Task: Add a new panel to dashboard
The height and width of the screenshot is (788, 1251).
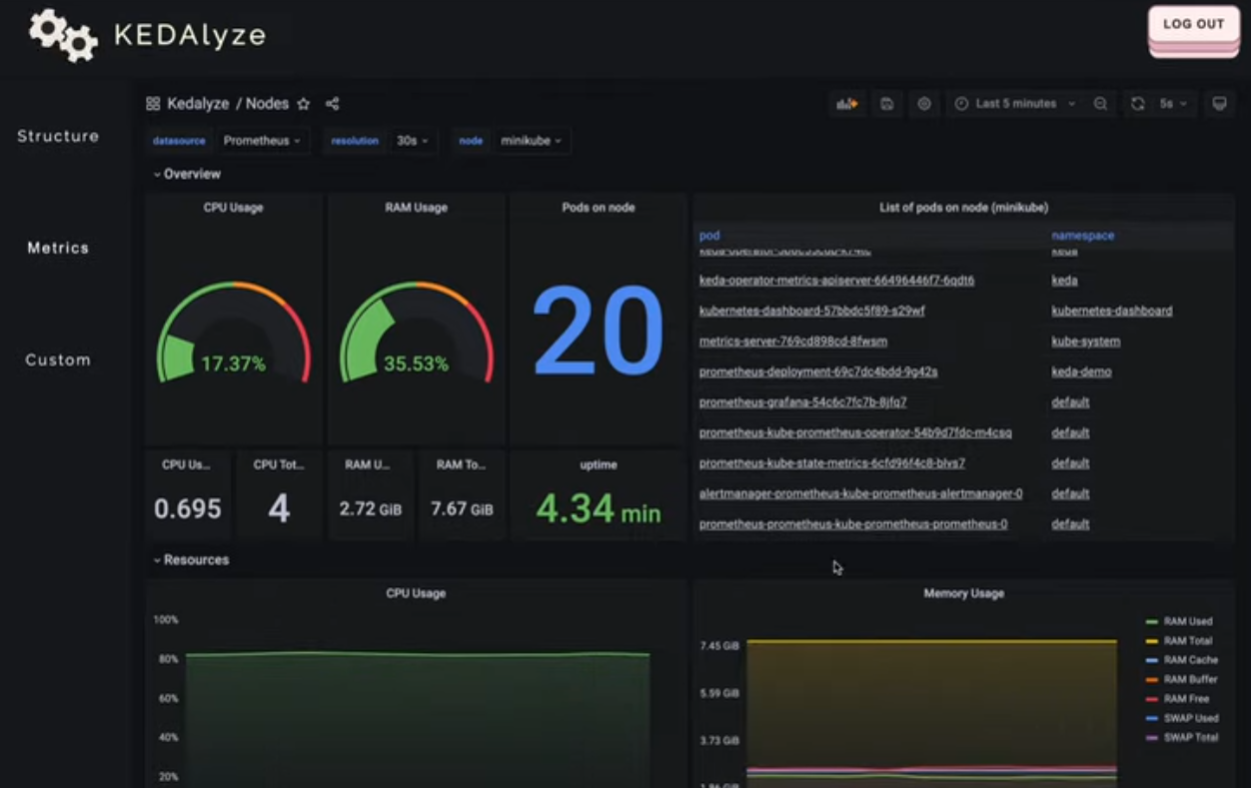Action: (848, 104)
